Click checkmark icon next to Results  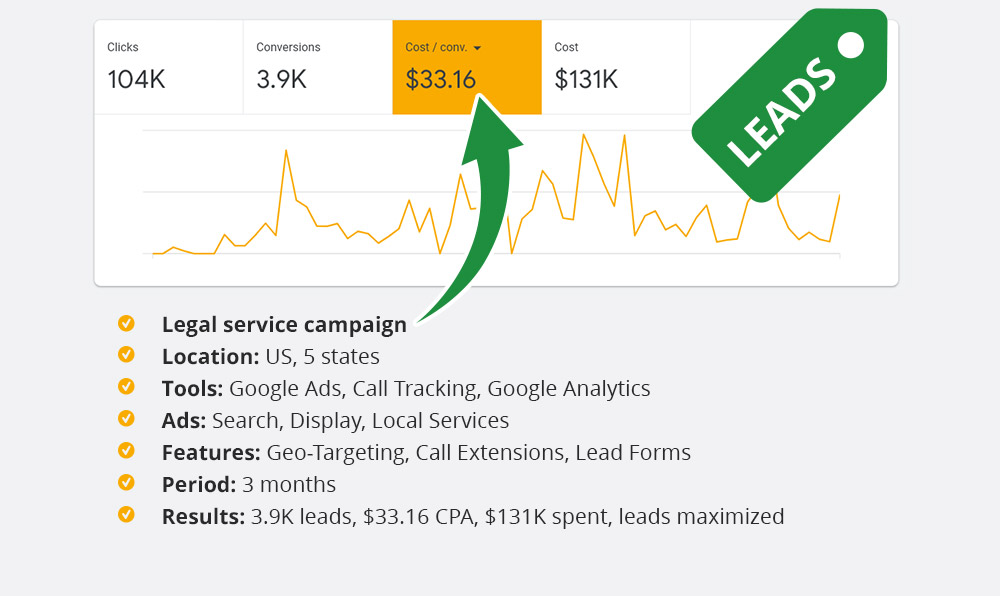tap(126, 515)
